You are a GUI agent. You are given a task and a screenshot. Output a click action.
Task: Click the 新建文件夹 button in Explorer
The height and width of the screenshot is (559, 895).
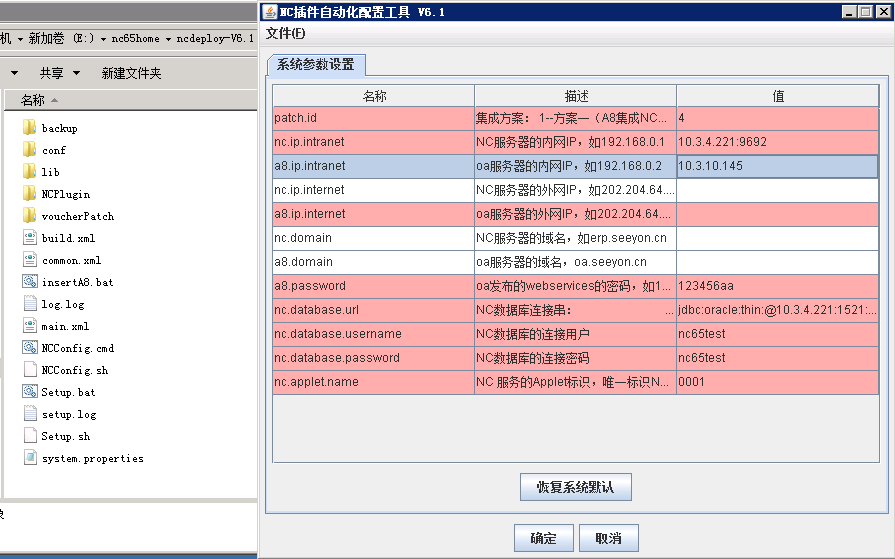pos(131,73)
